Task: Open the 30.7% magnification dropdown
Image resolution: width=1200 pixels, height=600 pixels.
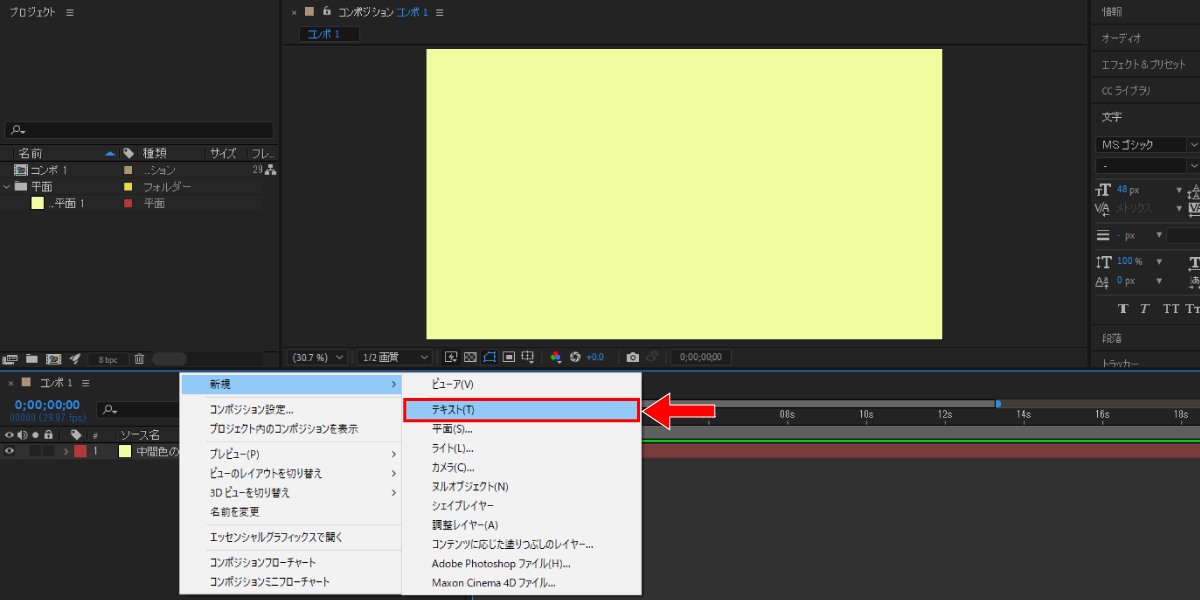Action: point(318,357)
